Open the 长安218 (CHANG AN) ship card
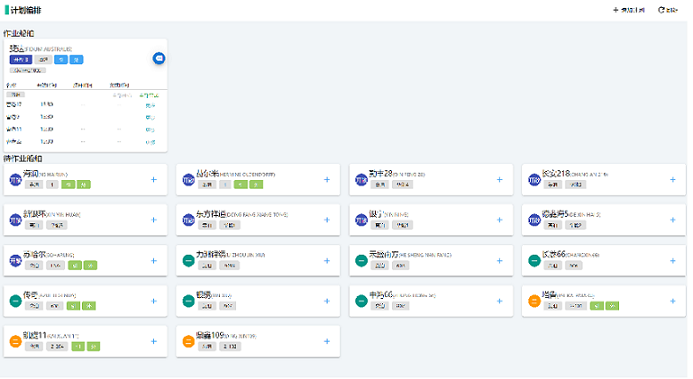 (x=603, y=180)
